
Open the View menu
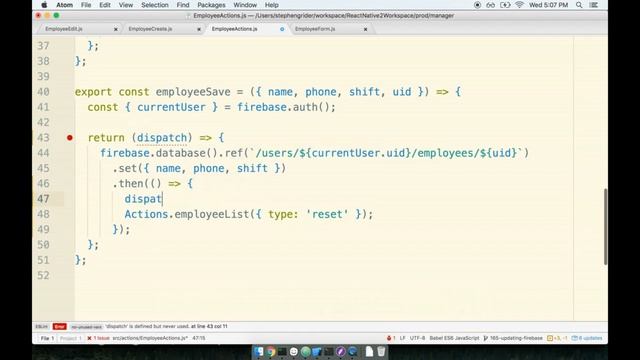(x=126, y=5)
